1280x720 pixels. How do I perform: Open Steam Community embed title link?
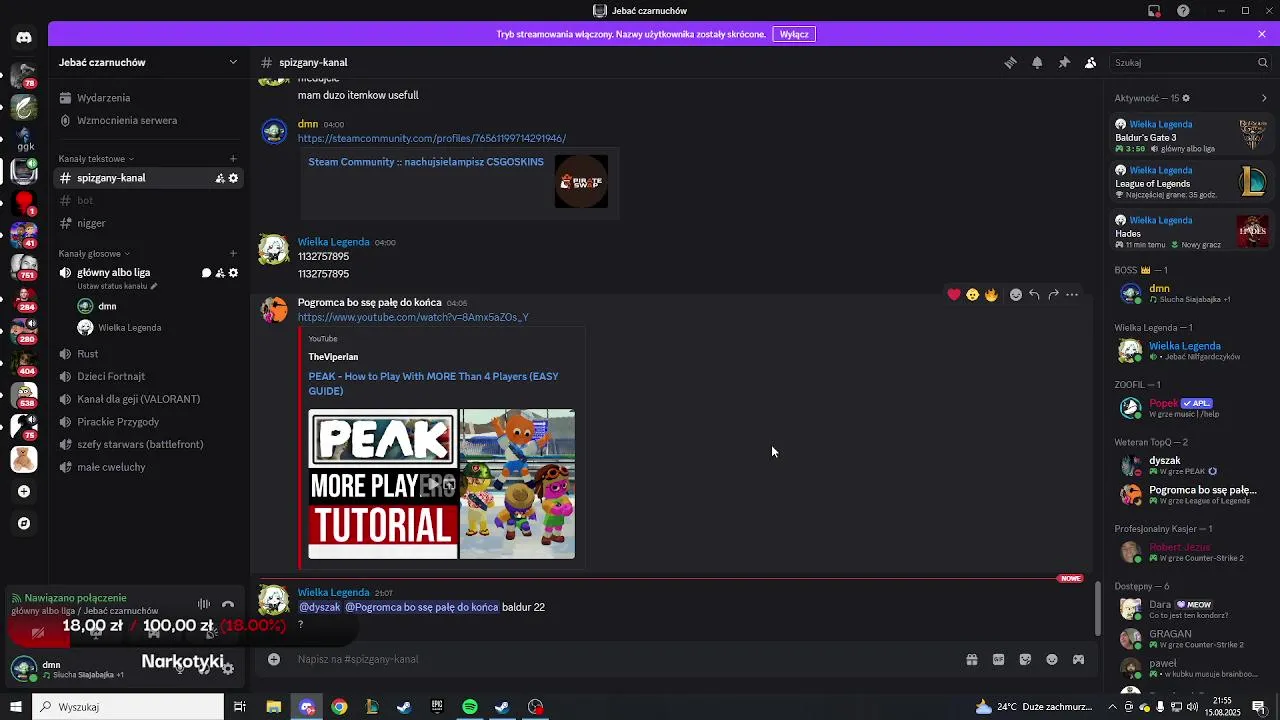point(426,162)
